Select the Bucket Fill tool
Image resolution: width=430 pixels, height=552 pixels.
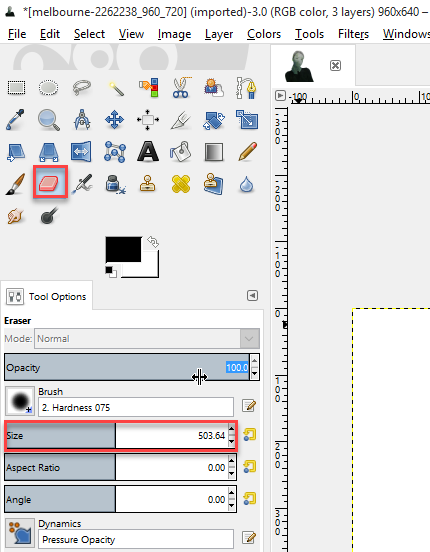tap(181, 152)
